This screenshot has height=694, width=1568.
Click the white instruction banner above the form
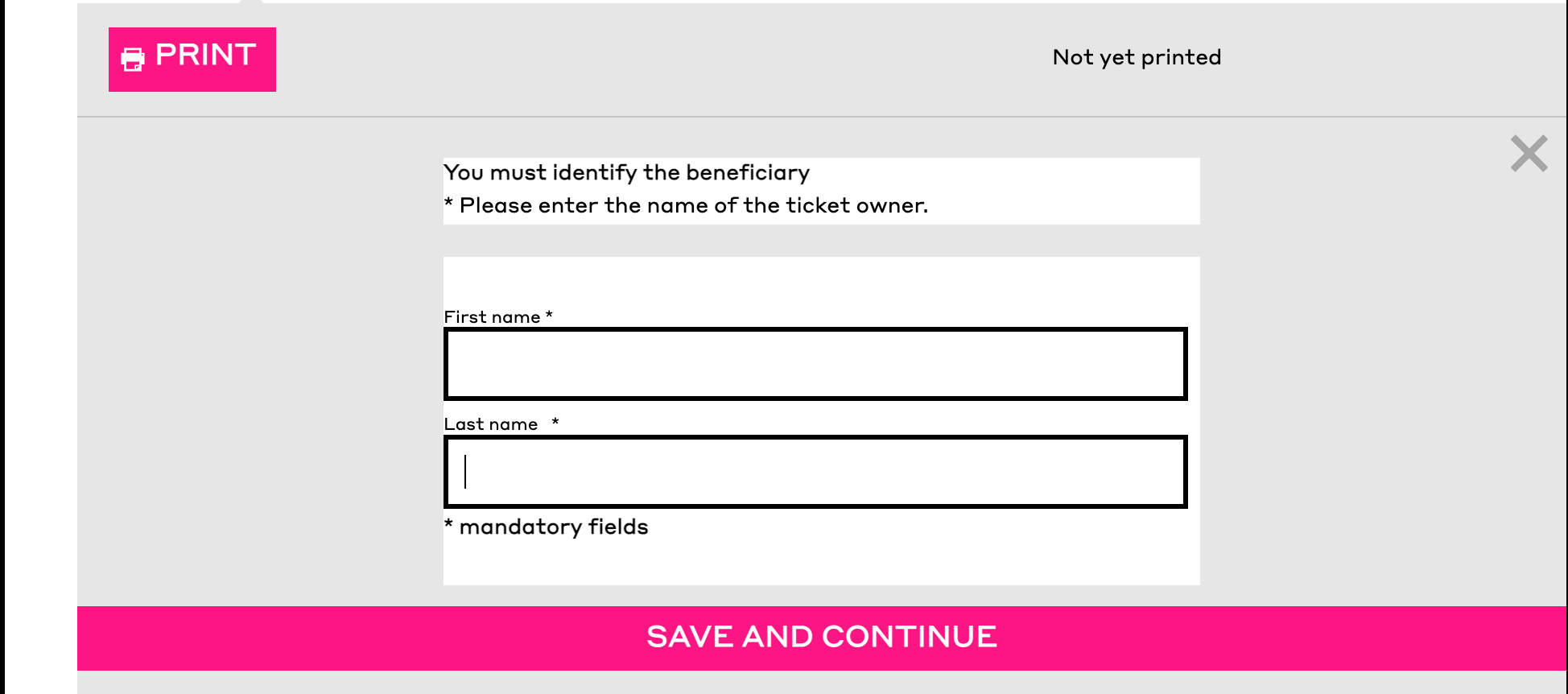[821, 191]
